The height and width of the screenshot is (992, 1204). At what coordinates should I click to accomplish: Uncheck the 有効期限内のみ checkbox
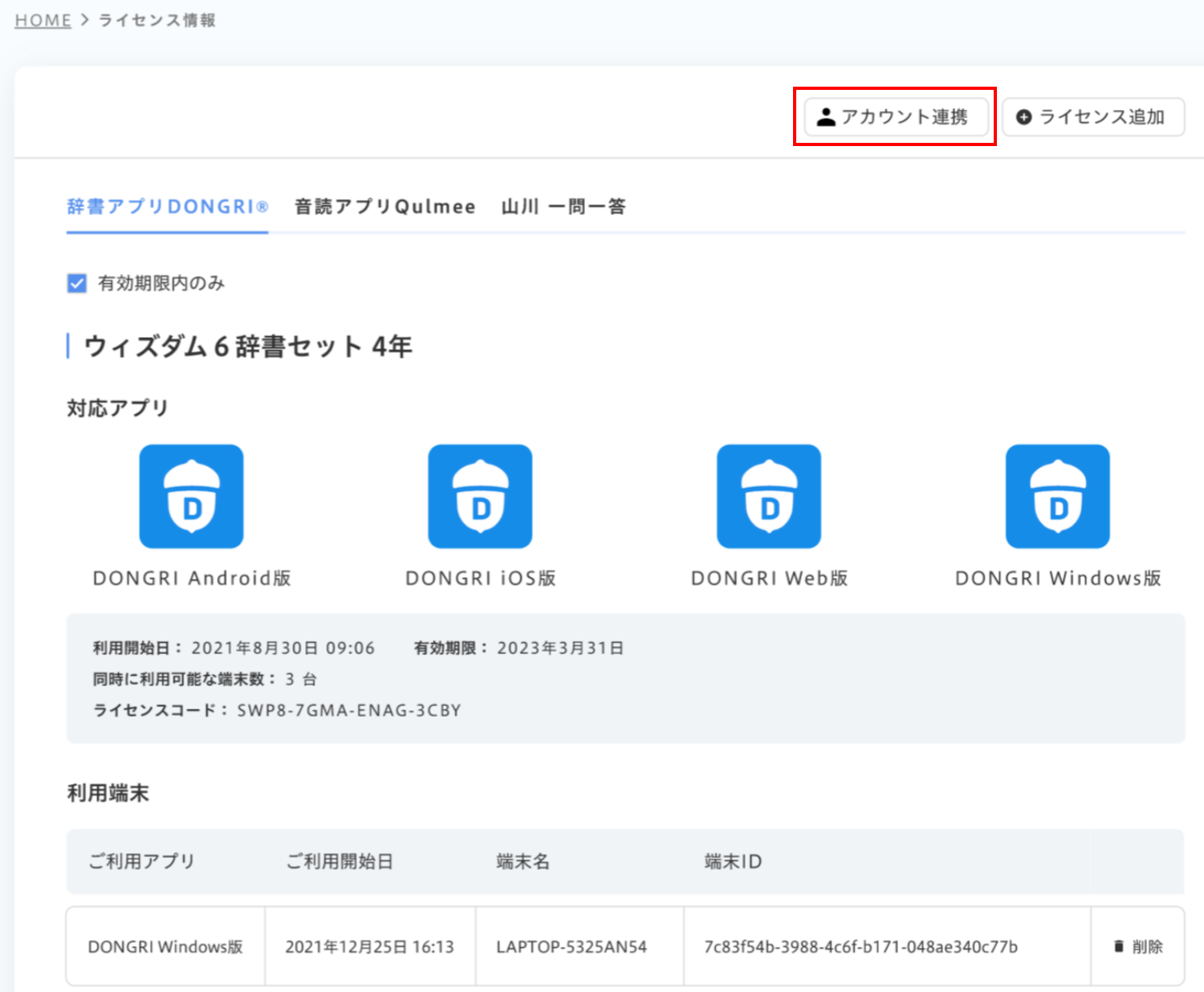77,283
